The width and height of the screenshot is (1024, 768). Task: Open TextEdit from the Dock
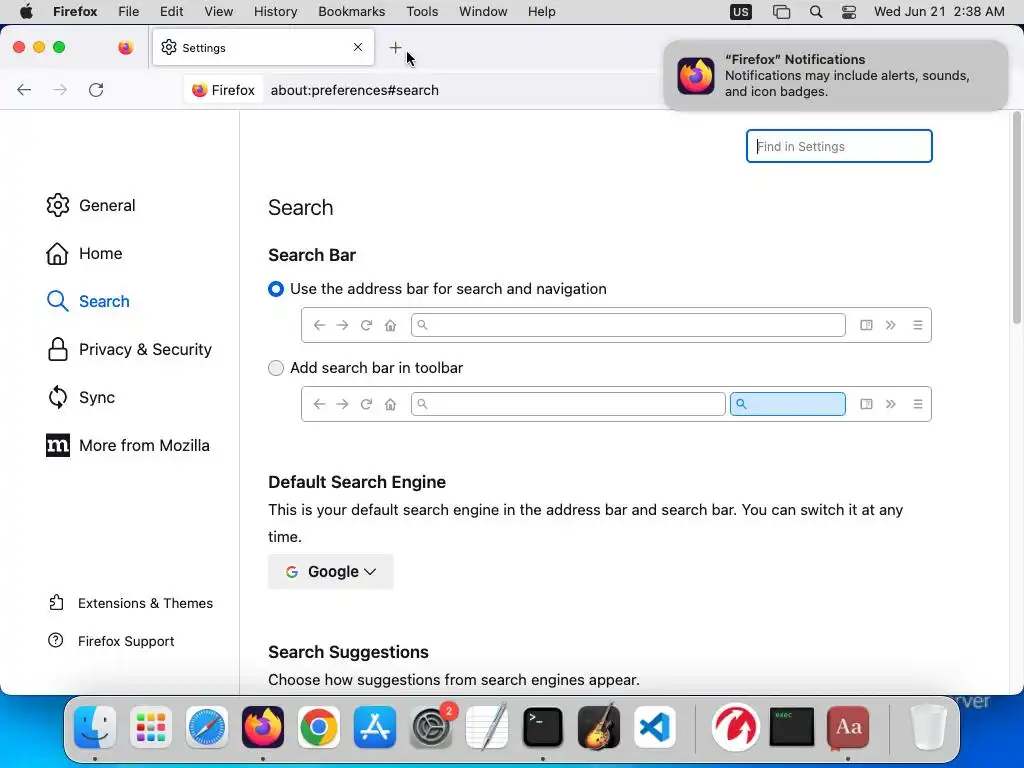tap(487, 727)
